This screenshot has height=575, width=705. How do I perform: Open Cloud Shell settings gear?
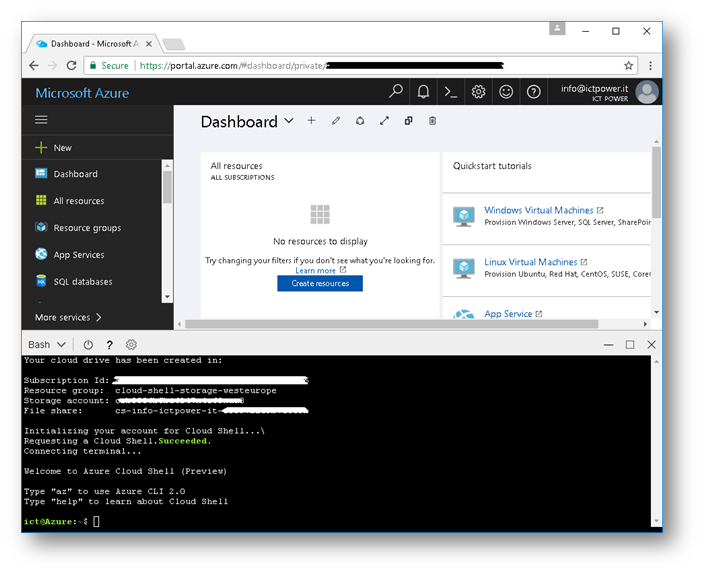[131, 345]
